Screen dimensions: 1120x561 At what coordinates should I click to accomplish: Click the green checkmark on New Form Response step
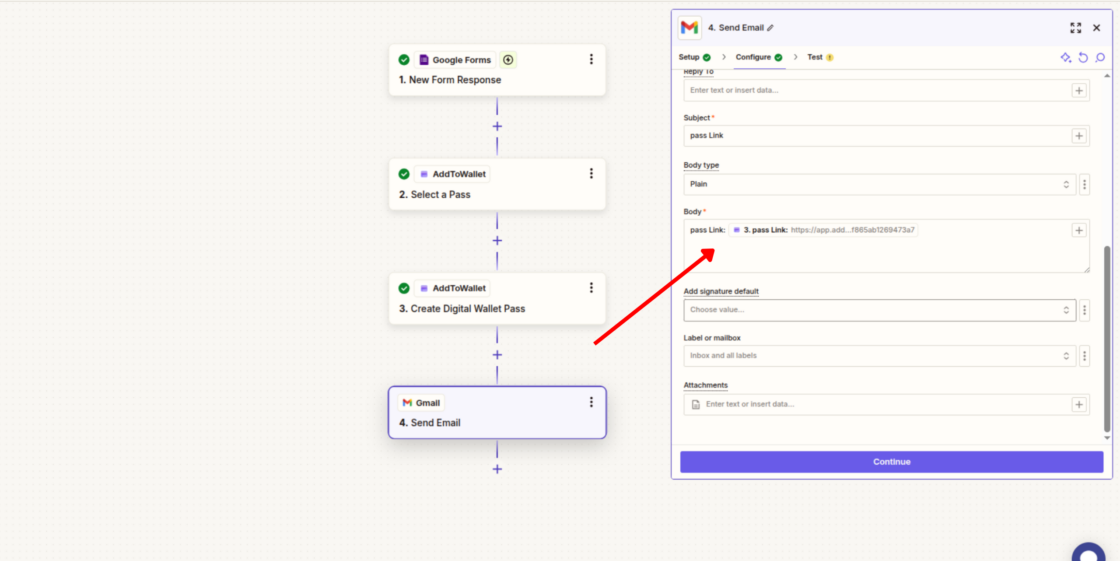(x=404, y=60)
